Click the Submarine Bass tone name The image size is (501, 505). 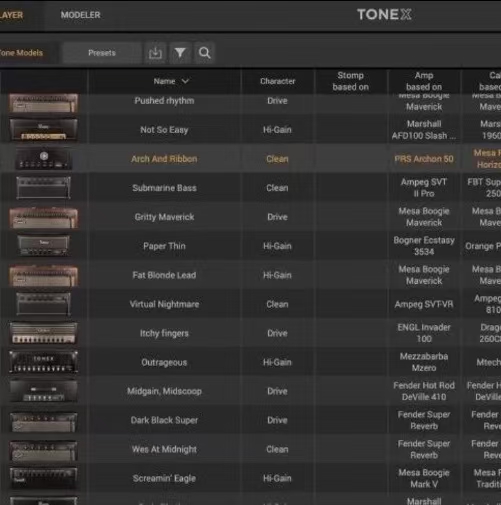164,188
